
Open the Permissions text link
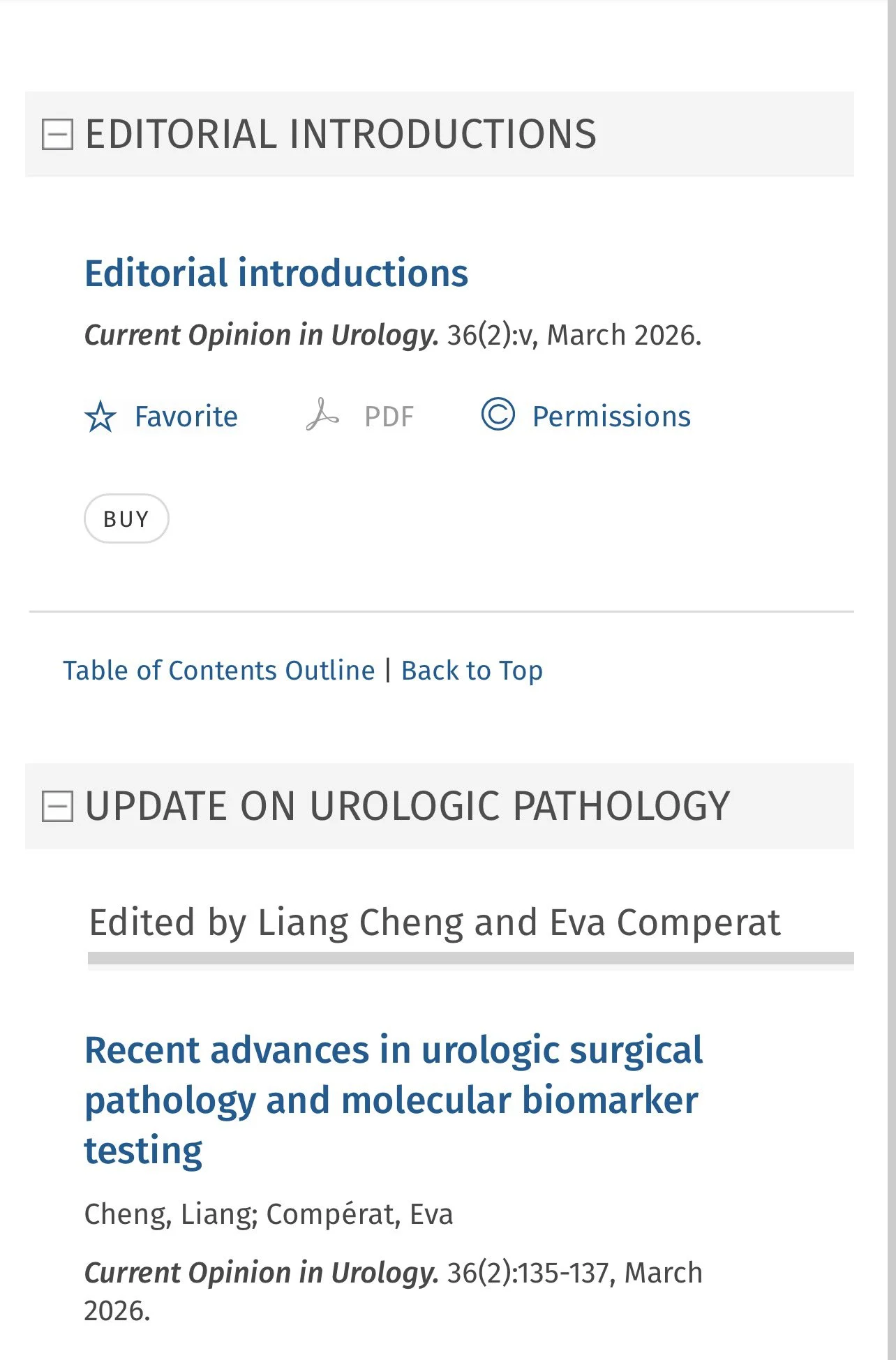(611, 417)
